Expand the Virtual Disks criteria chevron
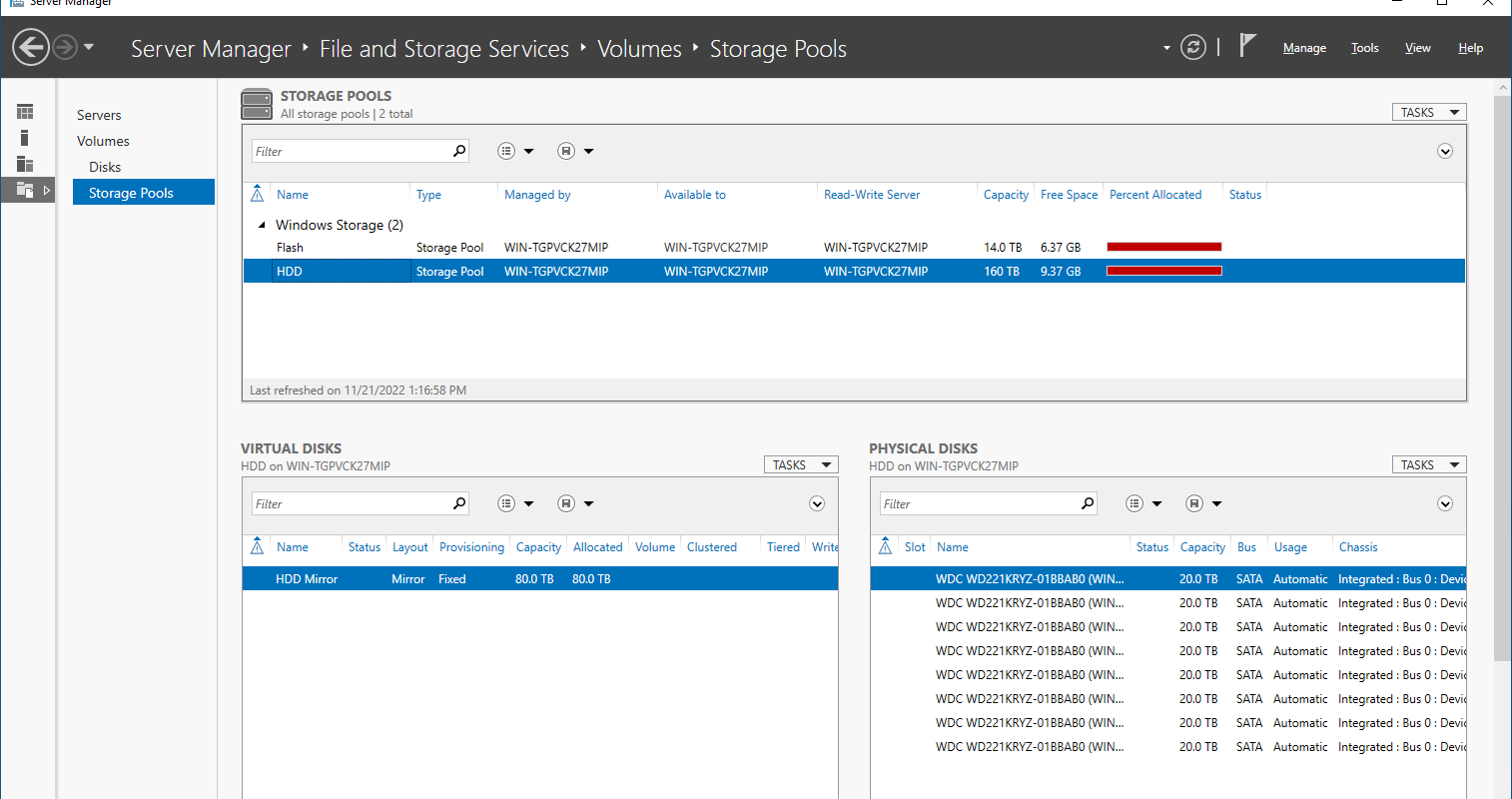Image resolution: width=1512 pixels, height=799 pixels. (817, 503)
